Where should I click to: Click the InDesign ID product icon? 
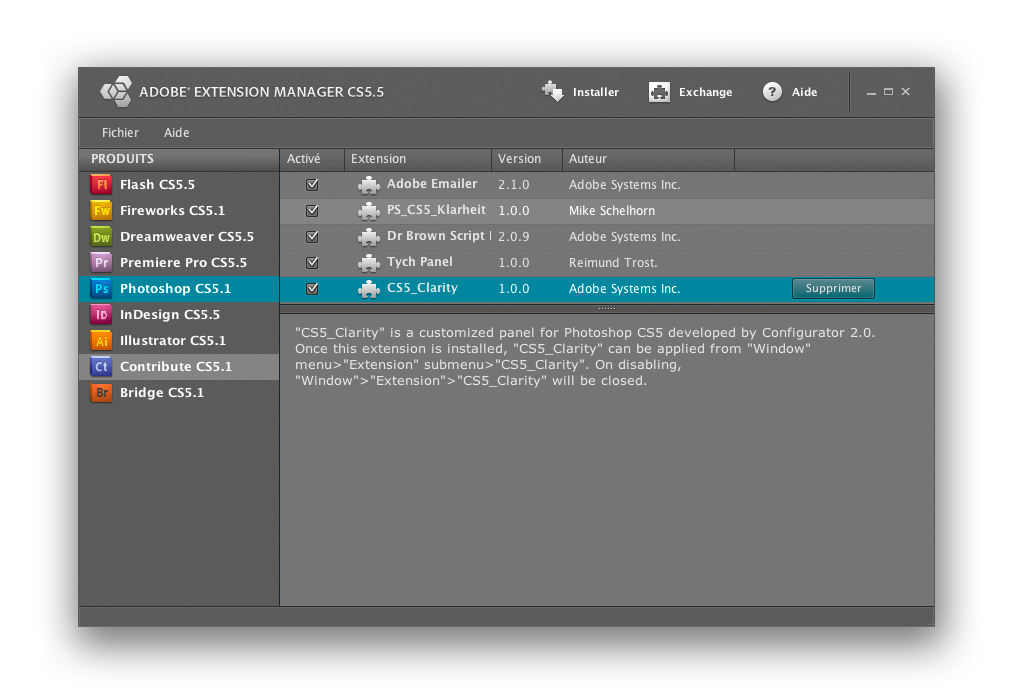click(x=101, y=315)
